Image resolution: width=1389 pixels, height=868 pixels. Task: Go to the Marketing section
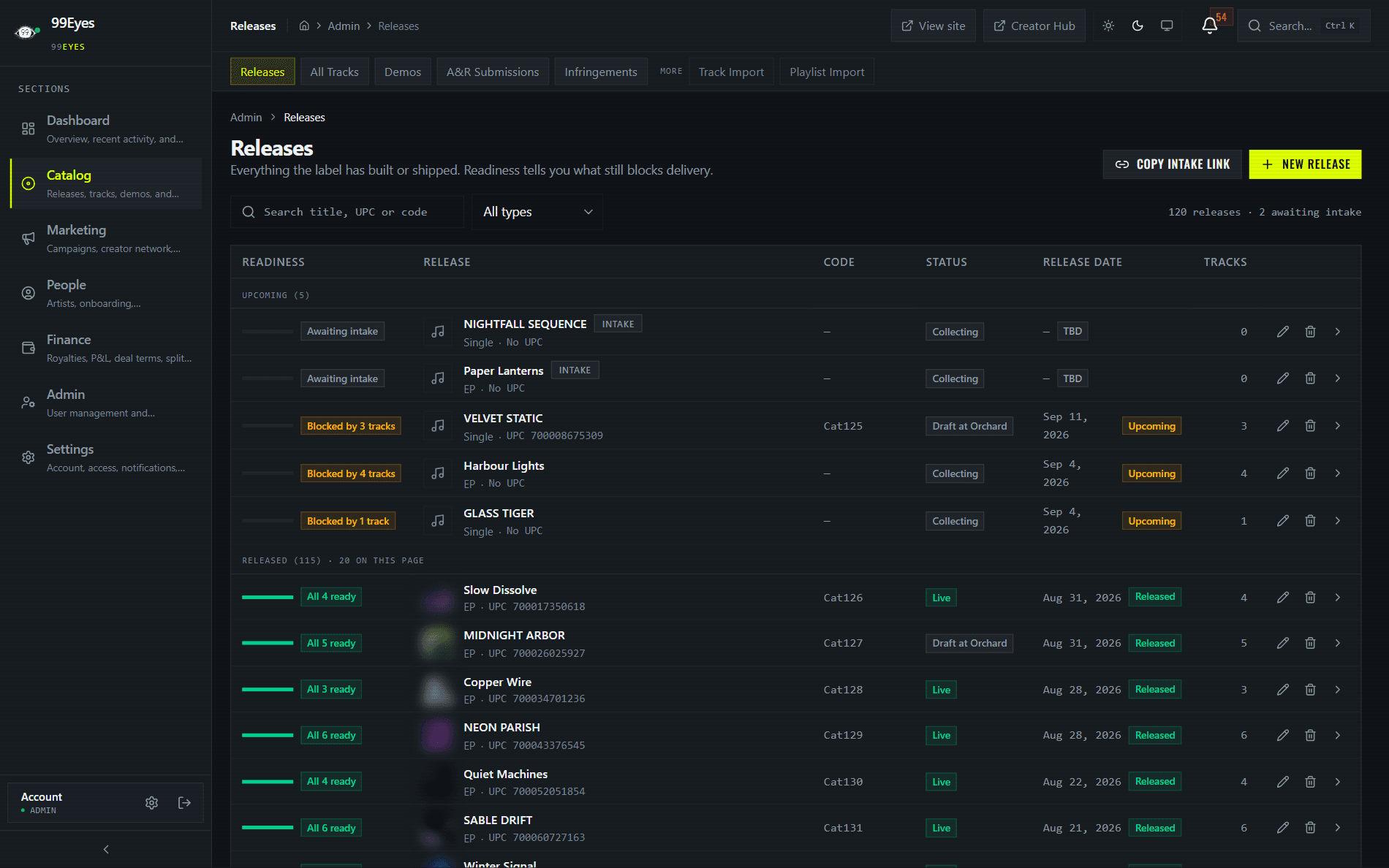pyautogui.click(x=106, y=238)
